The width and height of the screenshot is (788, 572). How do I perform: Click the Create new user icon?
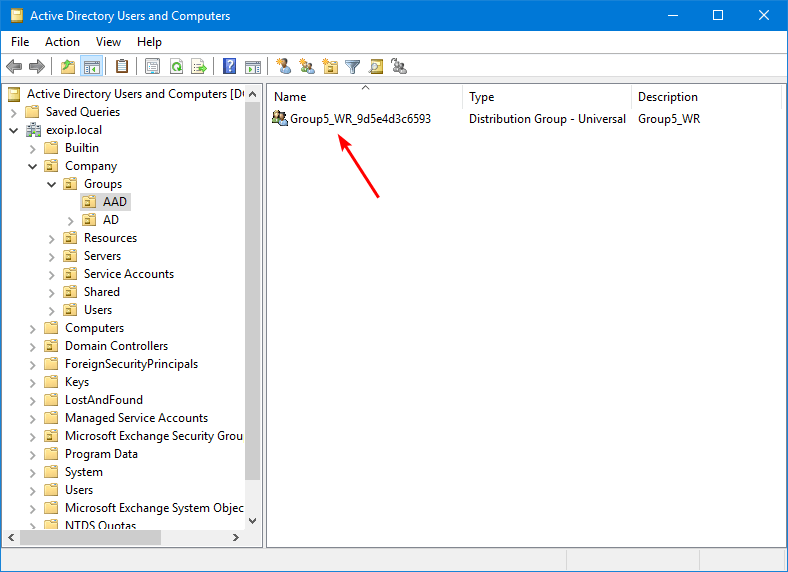coord(284,67)
